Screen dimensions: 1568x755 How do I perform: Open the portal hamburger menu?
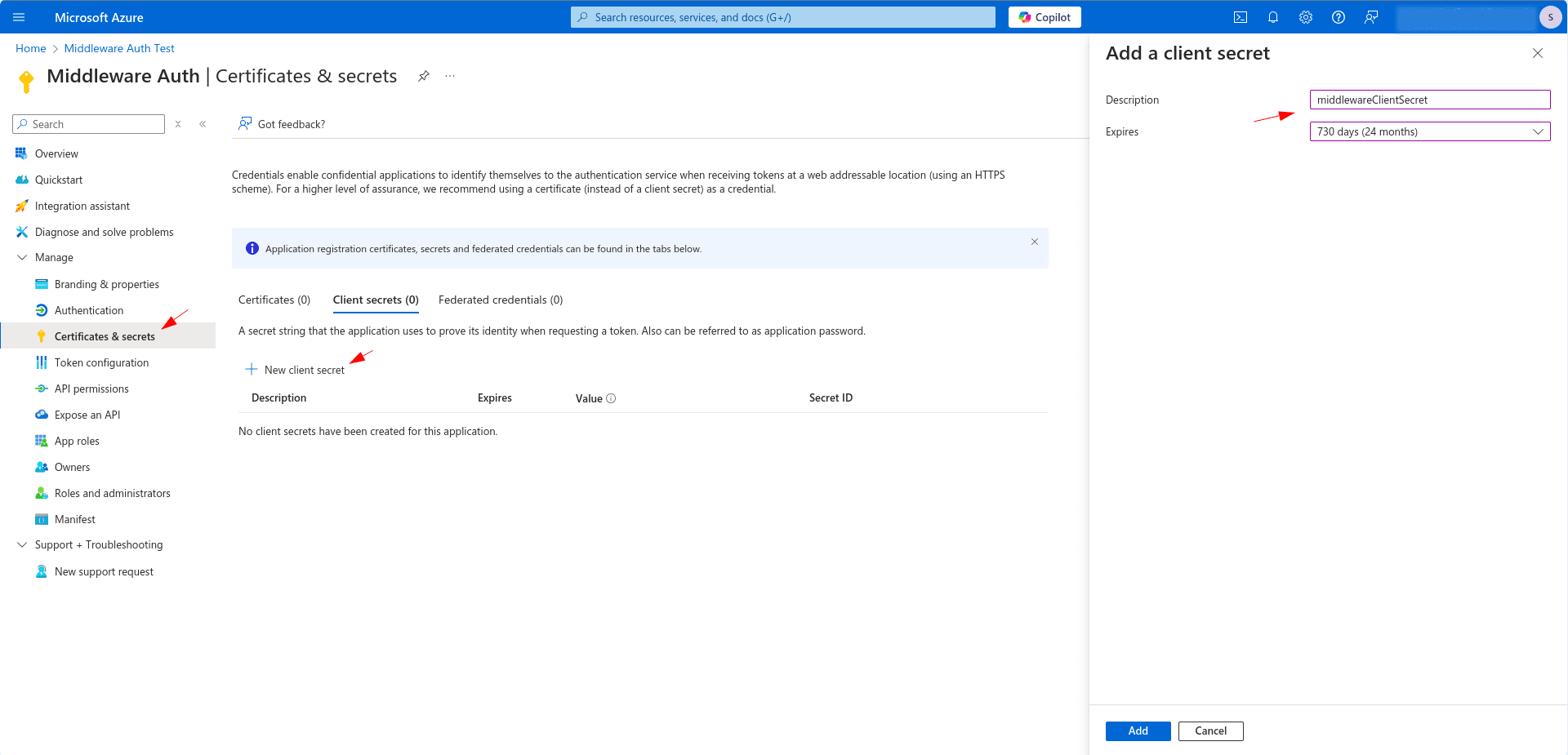point(19,17)
